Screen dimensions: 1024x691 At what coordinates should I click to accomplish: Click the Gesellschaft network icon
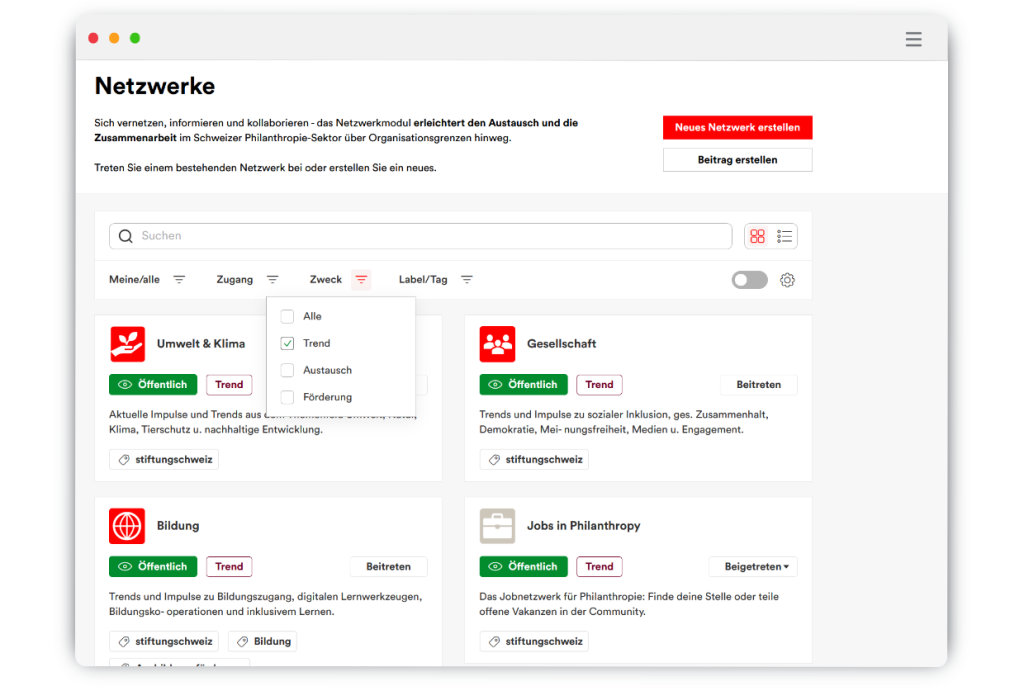pyautogui.click(x=497, y=344)
